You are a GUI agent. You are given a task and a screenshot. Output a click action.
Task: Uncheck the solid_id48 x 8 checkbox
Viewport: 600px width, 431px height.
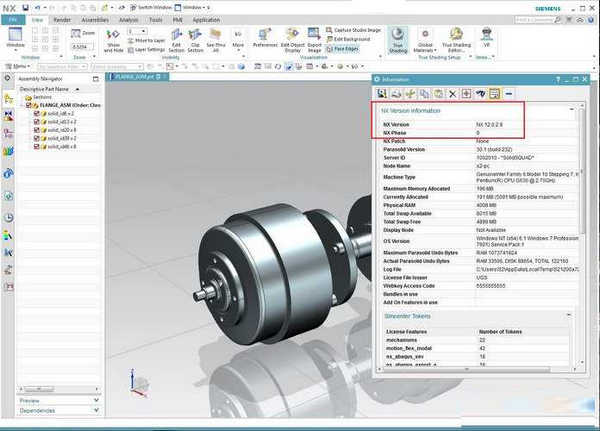click(37, 147)
